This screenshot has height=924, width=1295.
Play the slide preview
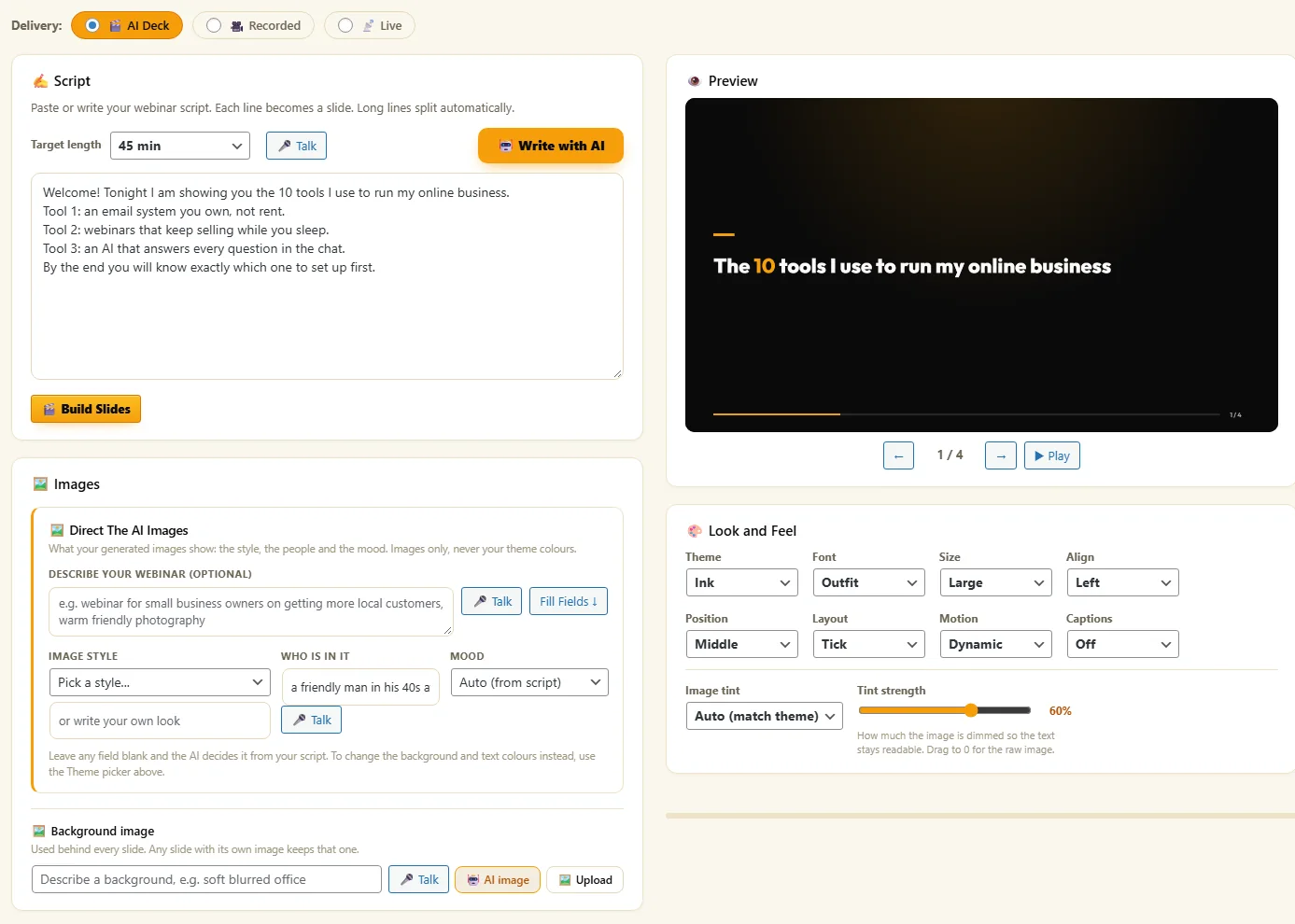(x=1052, y=455)
